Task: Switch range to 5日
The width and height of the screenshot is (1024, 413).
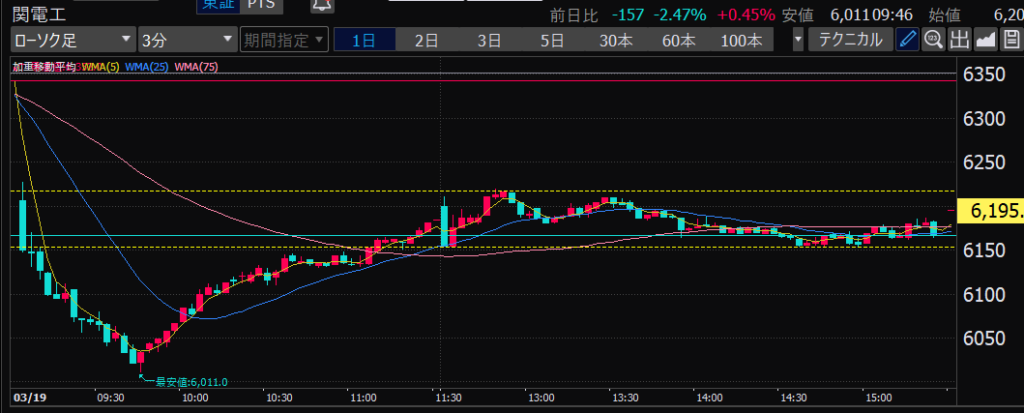Action: tap(551, 40)
